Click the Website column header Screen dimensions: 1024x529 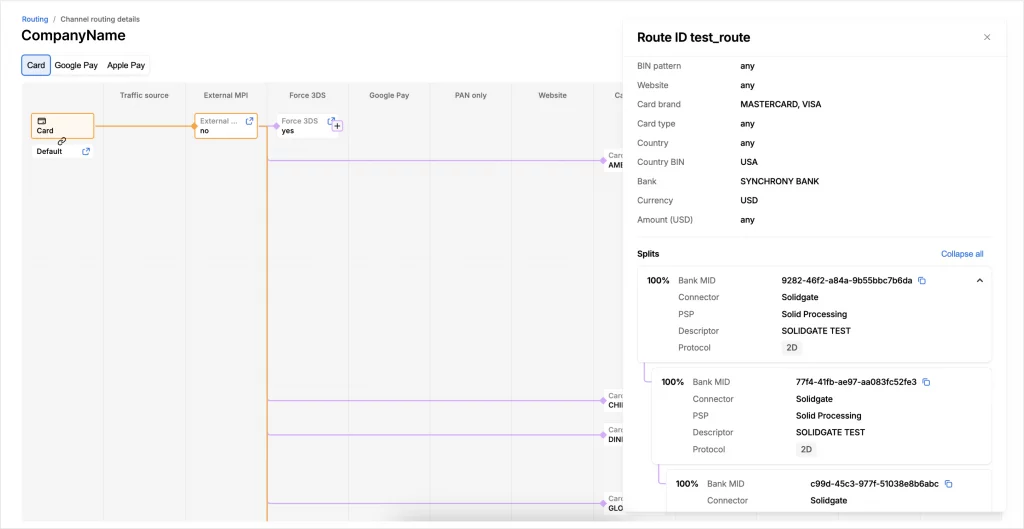click(552, 95)
